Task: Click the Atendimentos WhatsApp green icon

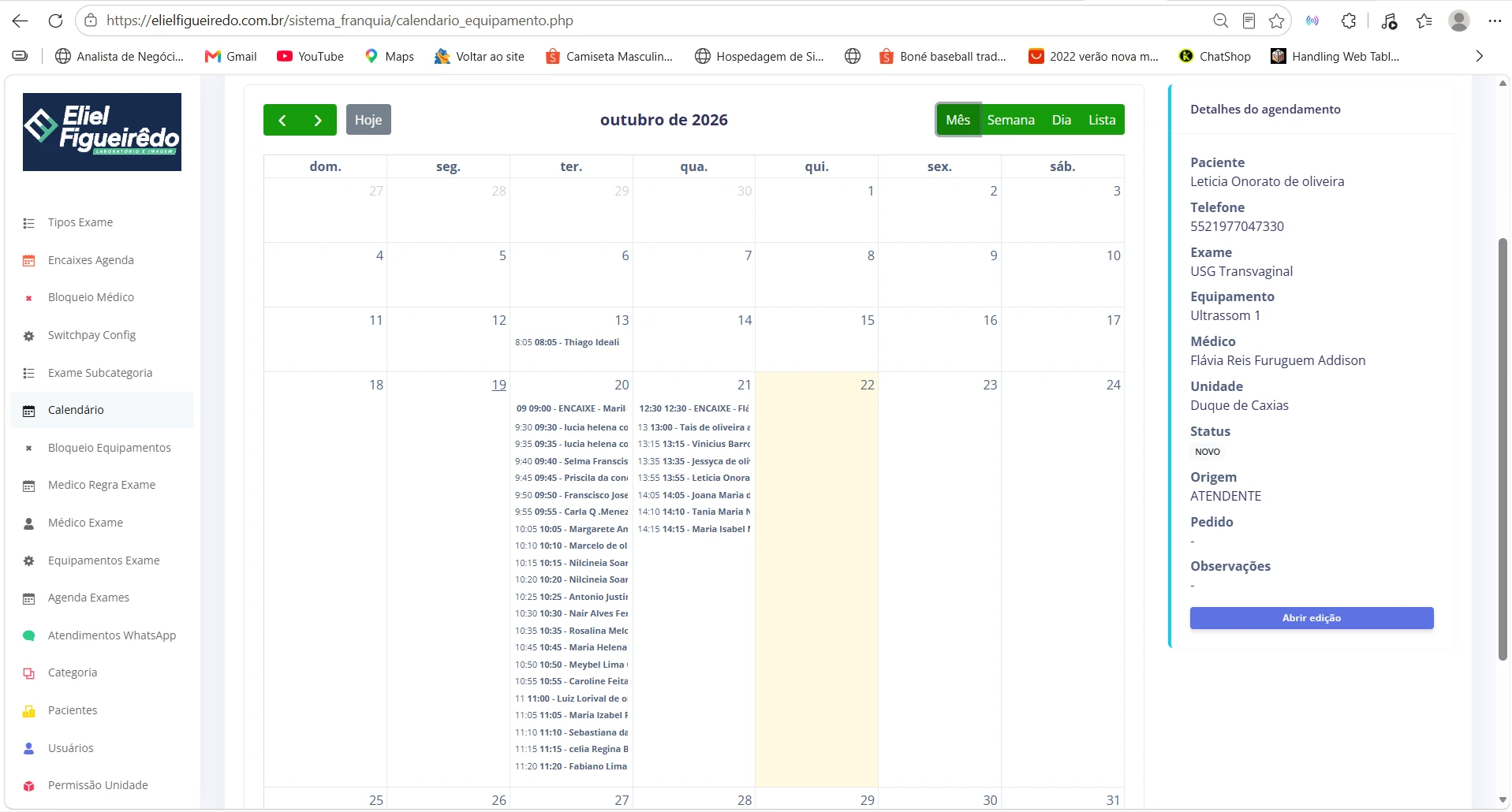Action: pos(29,636)
